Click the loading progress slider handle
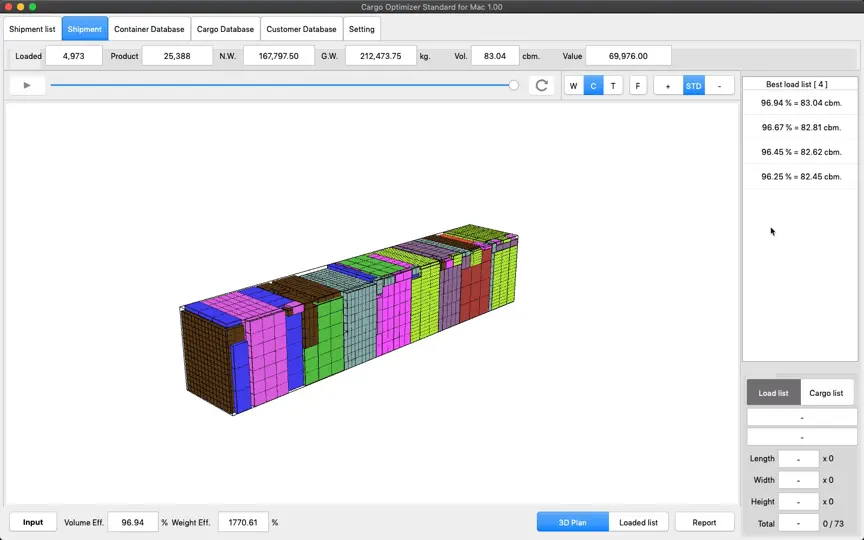The image size is (864, 540). click(x=514, y=85)
